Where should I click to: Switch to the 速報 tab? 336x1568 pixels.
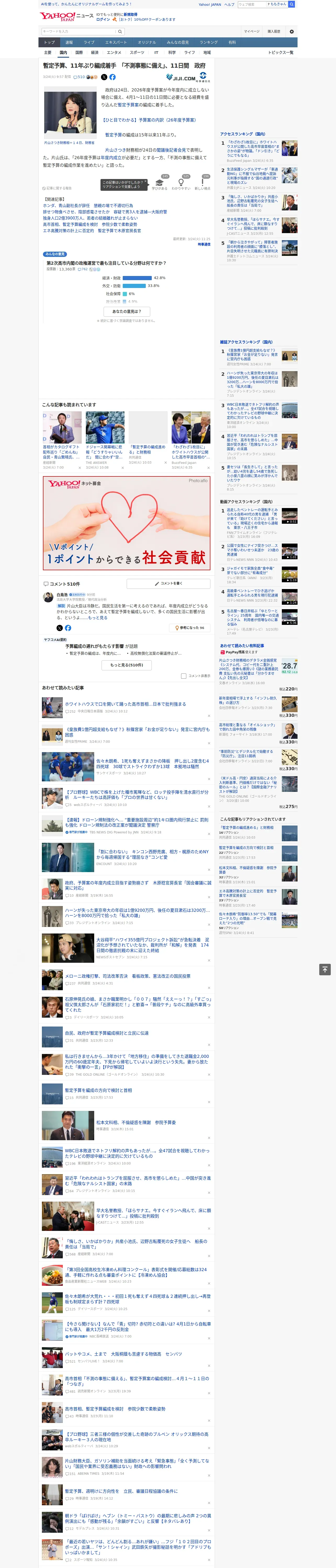pos(69,43)
